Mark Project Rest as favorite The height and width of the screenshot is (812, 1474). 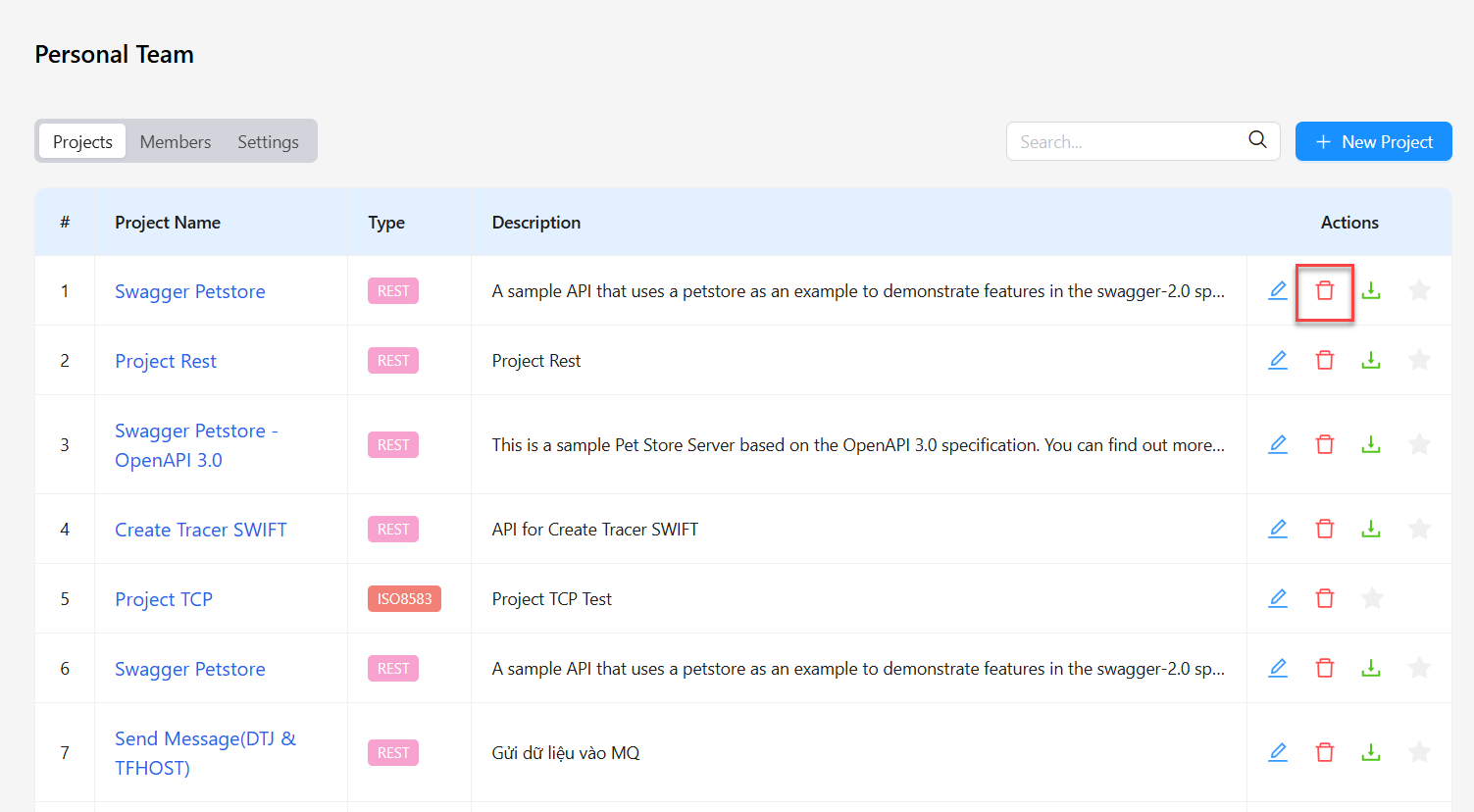(x=1419, y=360)
